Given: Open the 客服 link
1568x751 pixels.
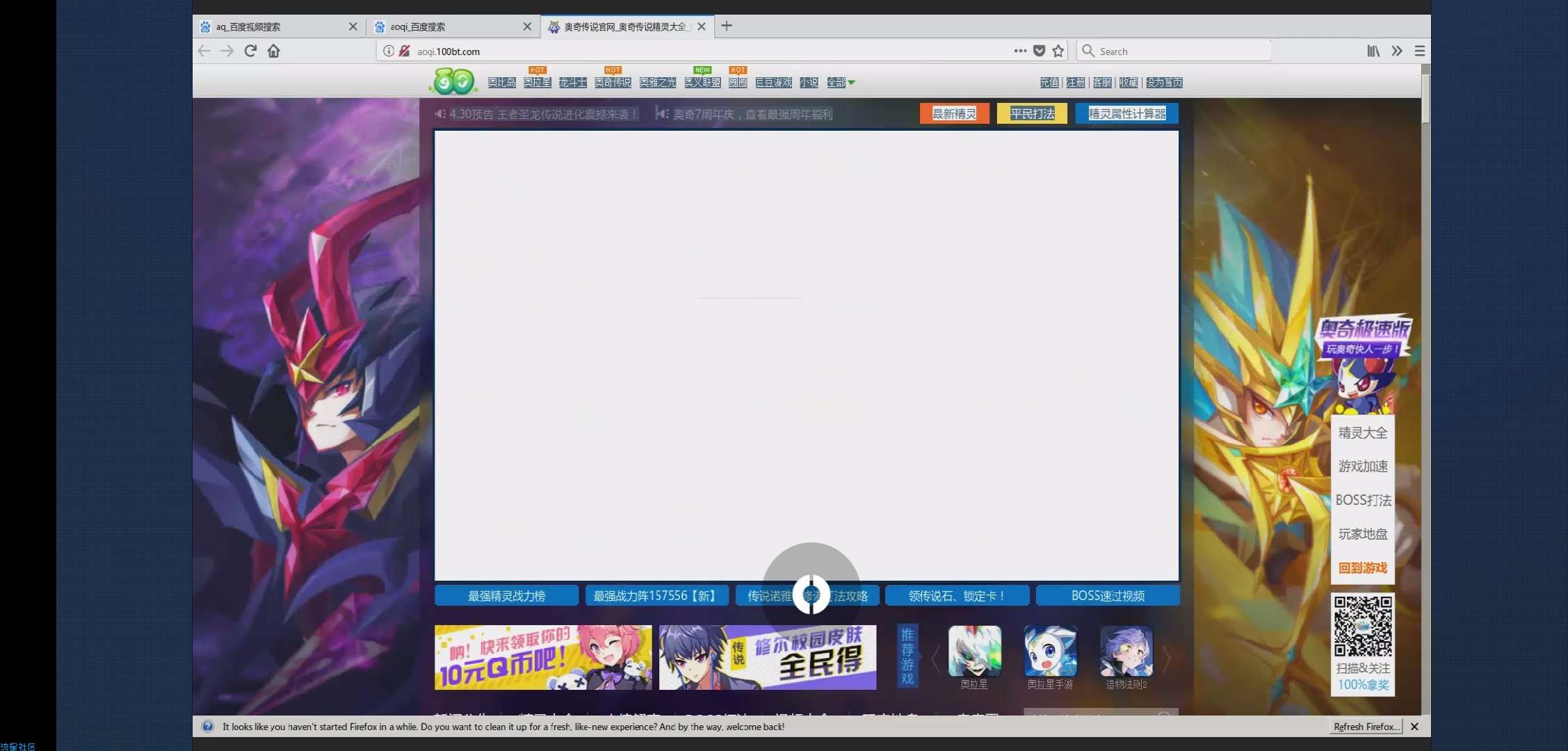Looking at the screenshot, I should (1102, 83).
